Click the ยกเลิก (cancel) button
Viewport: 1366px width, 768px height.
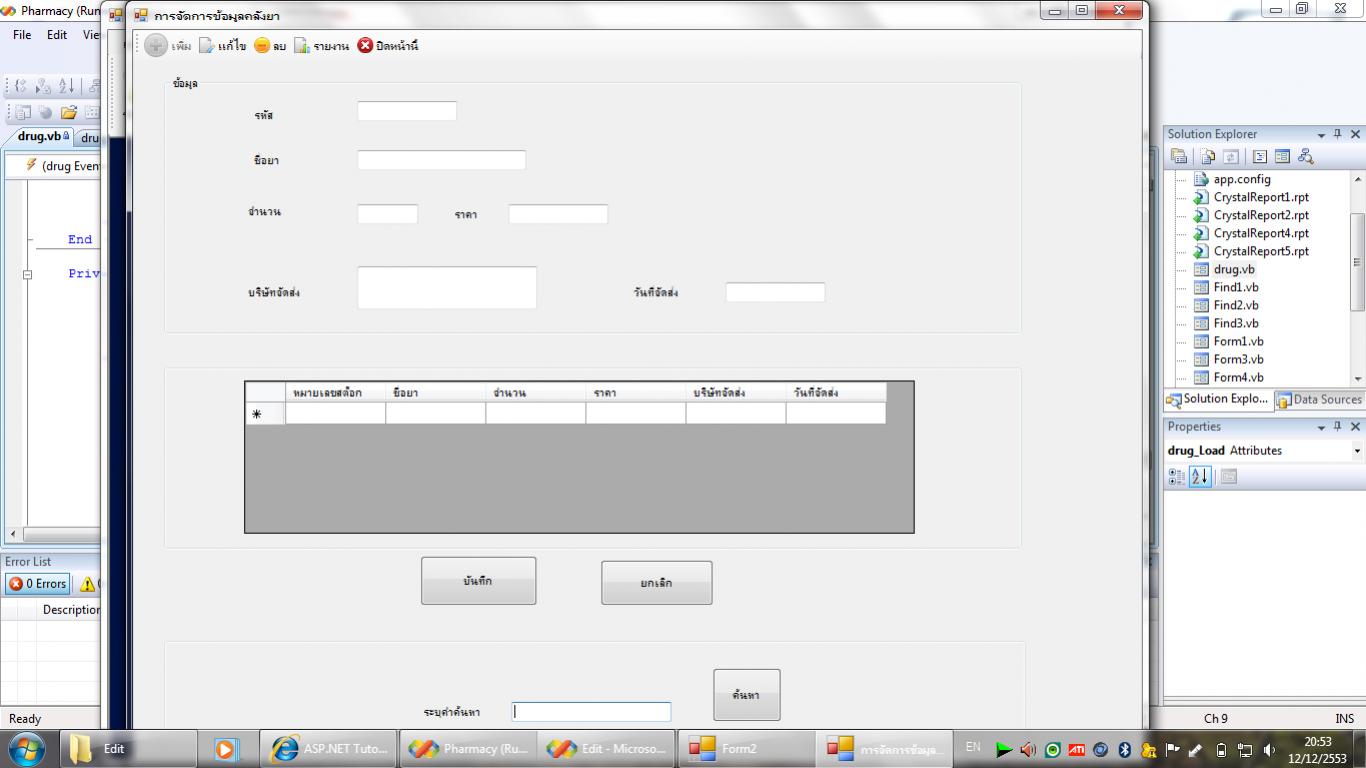coord(656,583)
